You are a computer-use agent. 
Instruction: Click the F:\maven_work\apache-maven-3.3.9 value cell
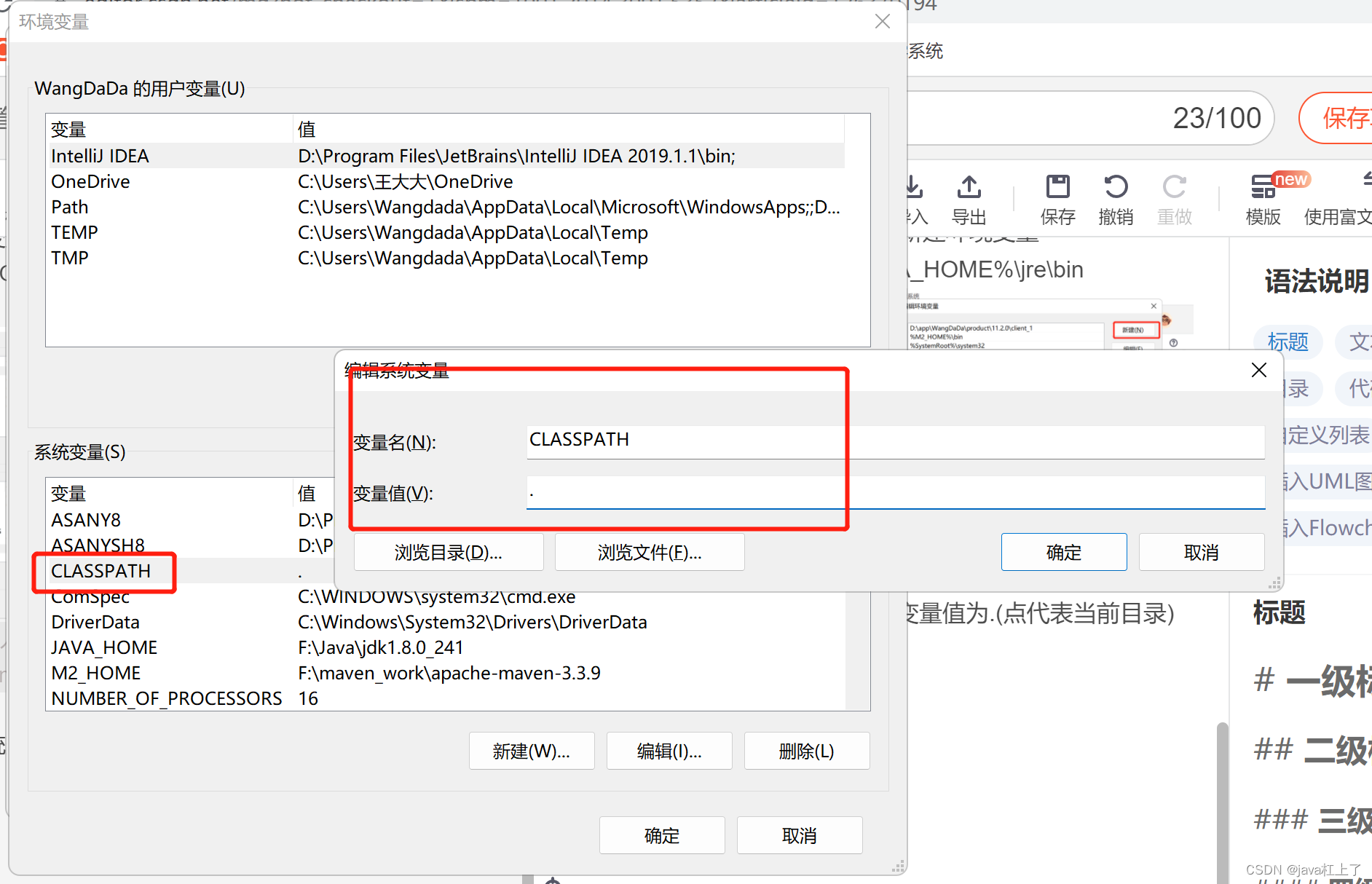pos(449,673)
